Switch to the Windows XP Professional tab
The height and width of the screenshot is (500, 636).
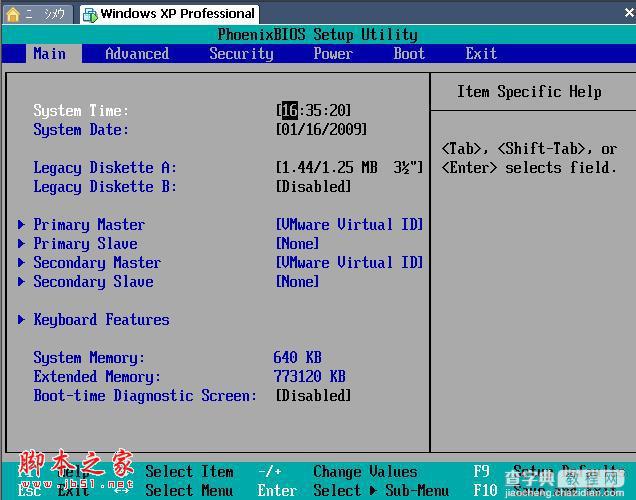click(170, 14)
